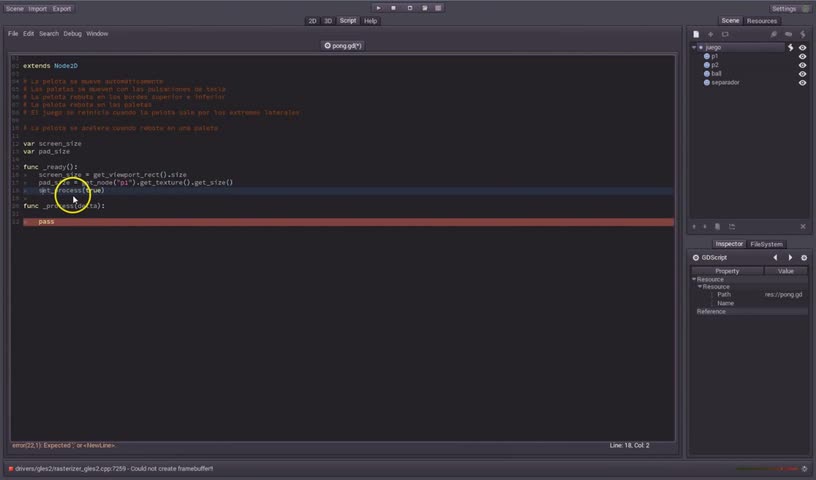The height and width of the screenshot is (480, 816).
Task: Play the project
Action: (378, 8)
